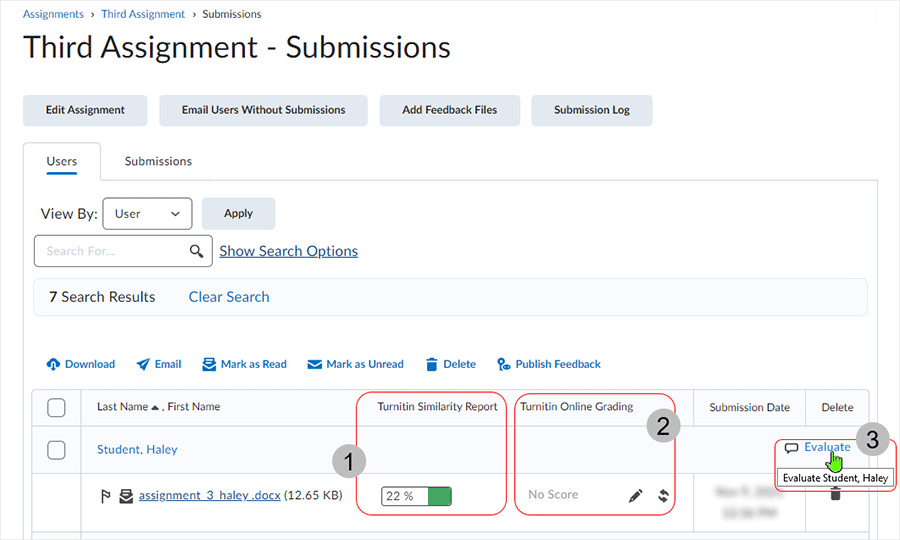Select the Users tab
900x540 pixels.
click(62, 161)
